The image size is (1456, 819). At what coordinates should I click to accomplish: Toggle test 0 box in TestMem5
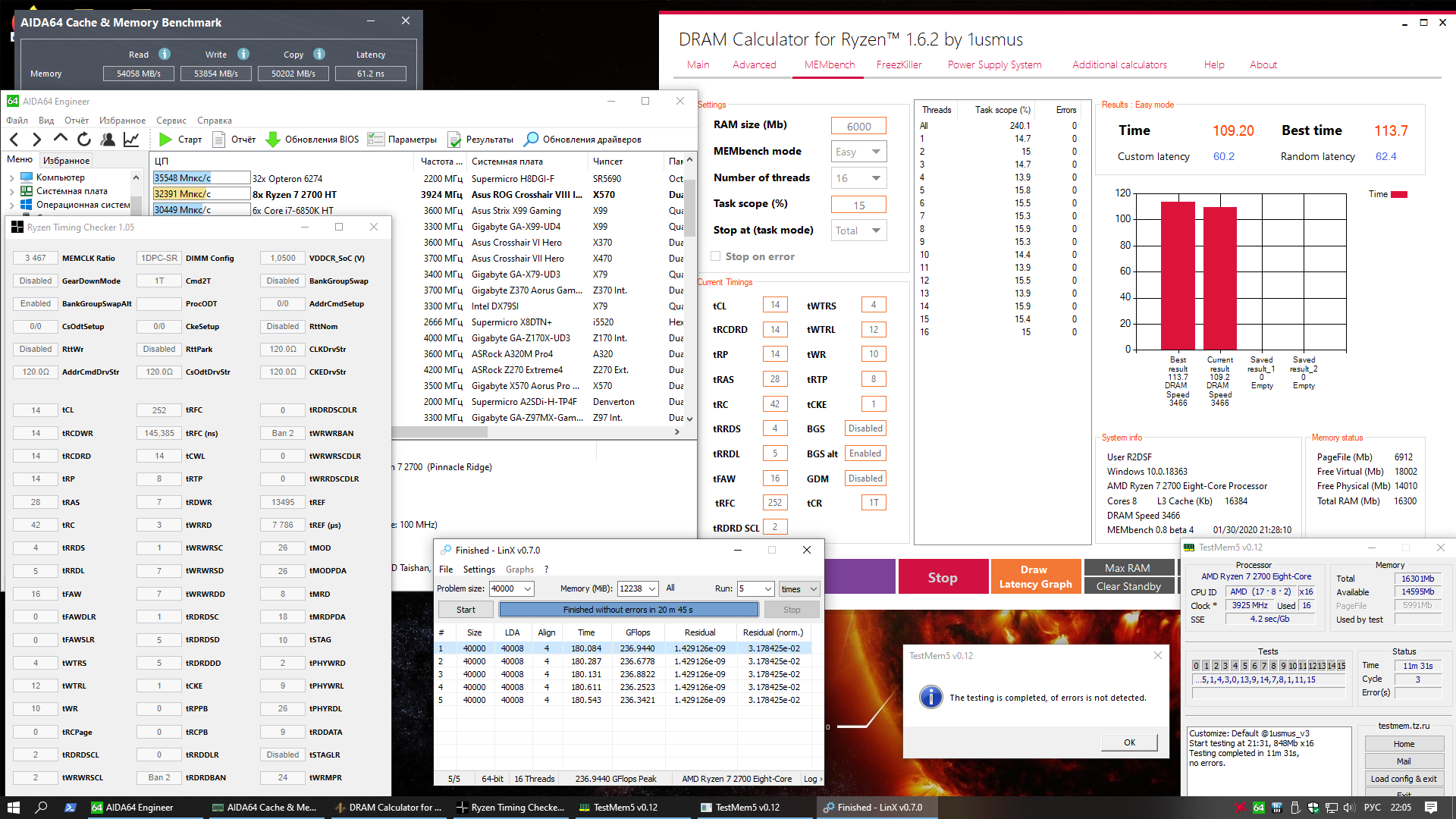click(1197, 666)
